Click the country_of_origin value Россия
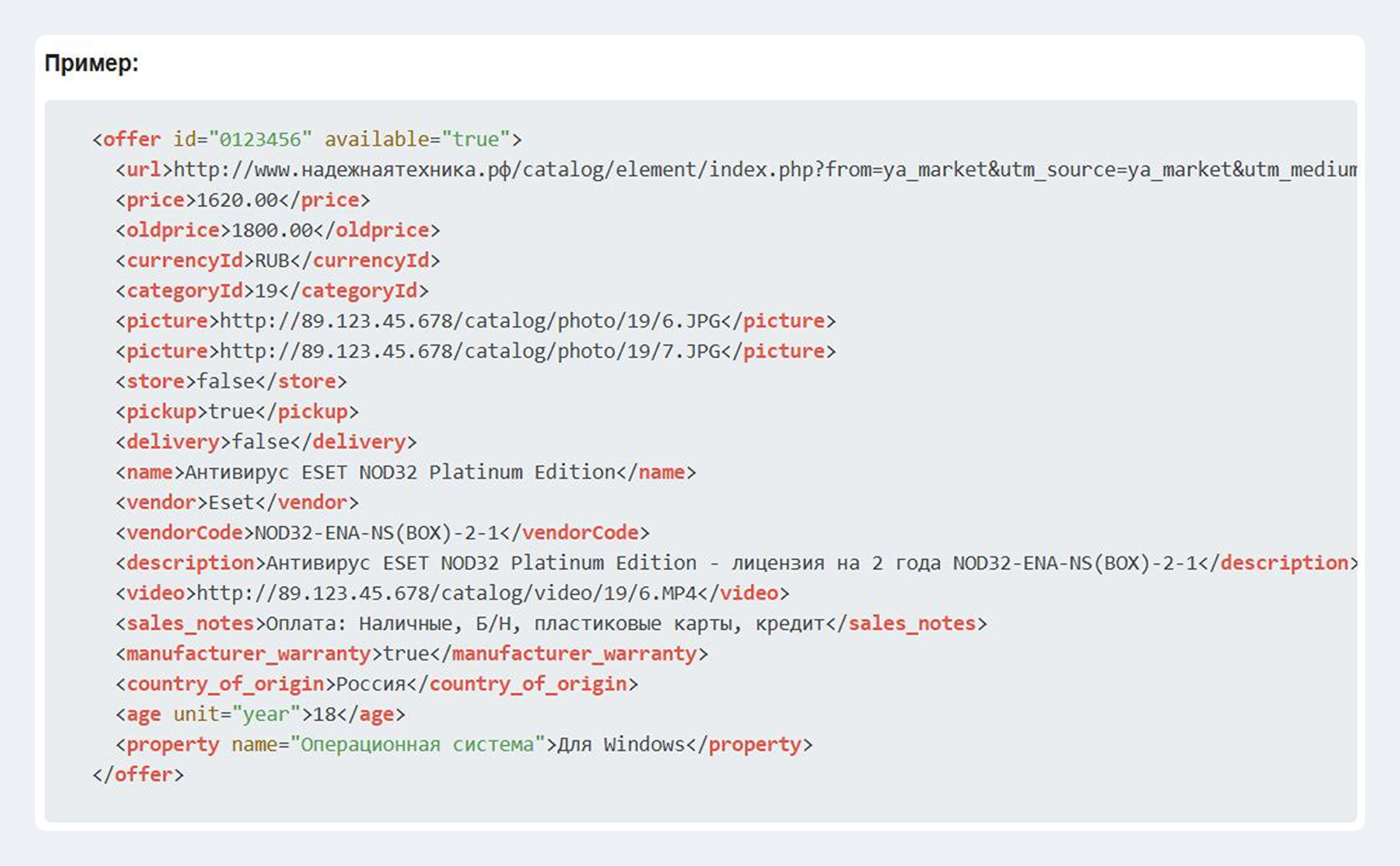The height and width of the screenshot is (866, 1400). pyautogui.click(x=371, y=684)
